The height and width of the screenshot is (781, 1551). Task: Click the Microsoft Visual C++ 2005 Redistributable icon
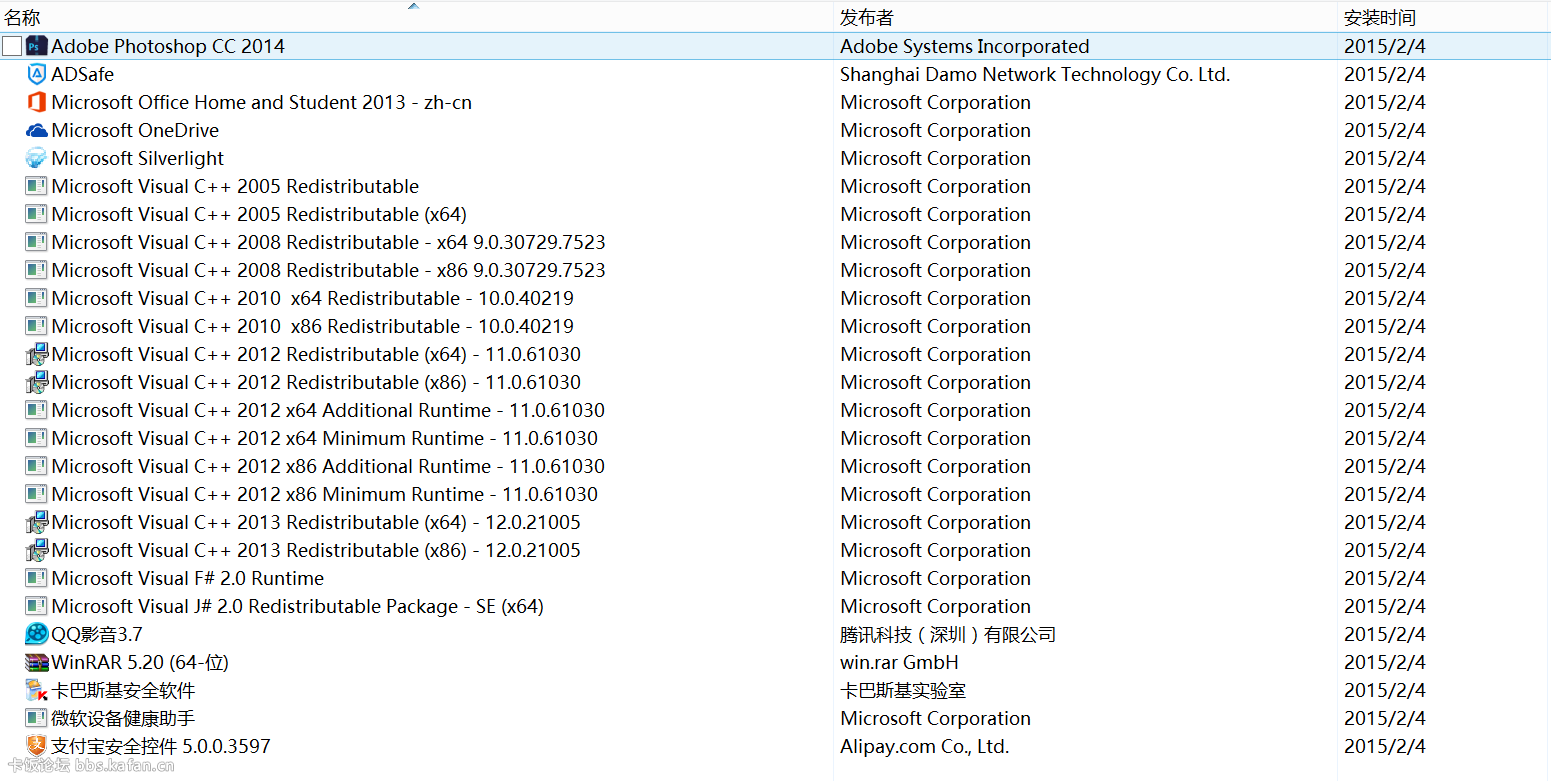[x=37, y=186]
